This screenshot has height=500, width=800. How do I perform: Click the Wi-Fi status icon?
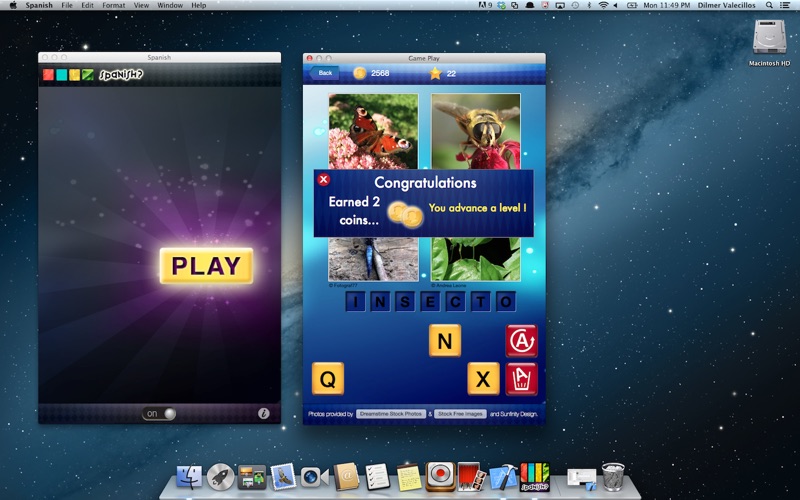pyautogui.click(x=603, y=5)
